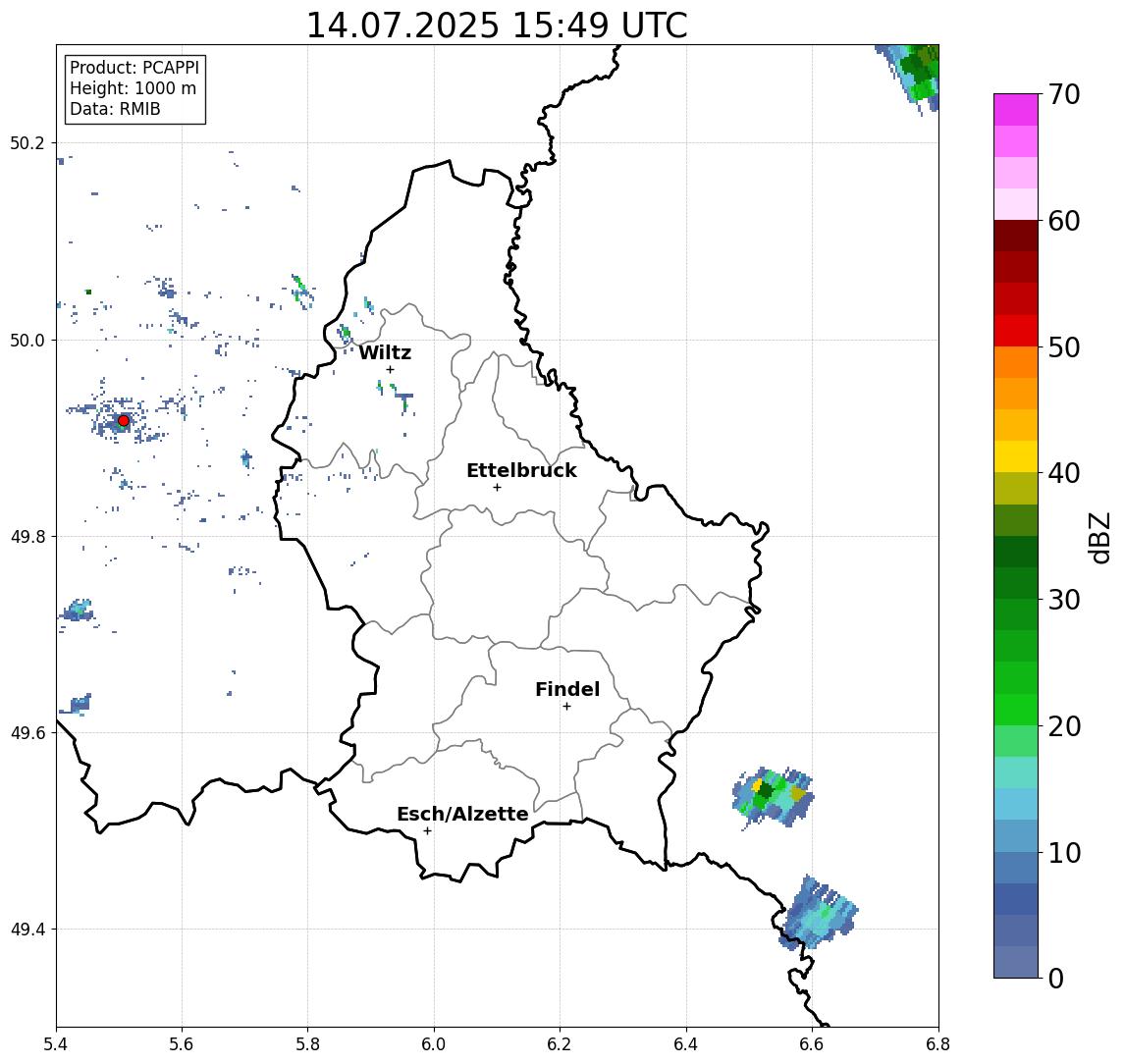Click the 40 tick label on the colorbar
The width and height of the screenshot is (1124, 1064).
pyautogui.click(x=1063, y=473)
